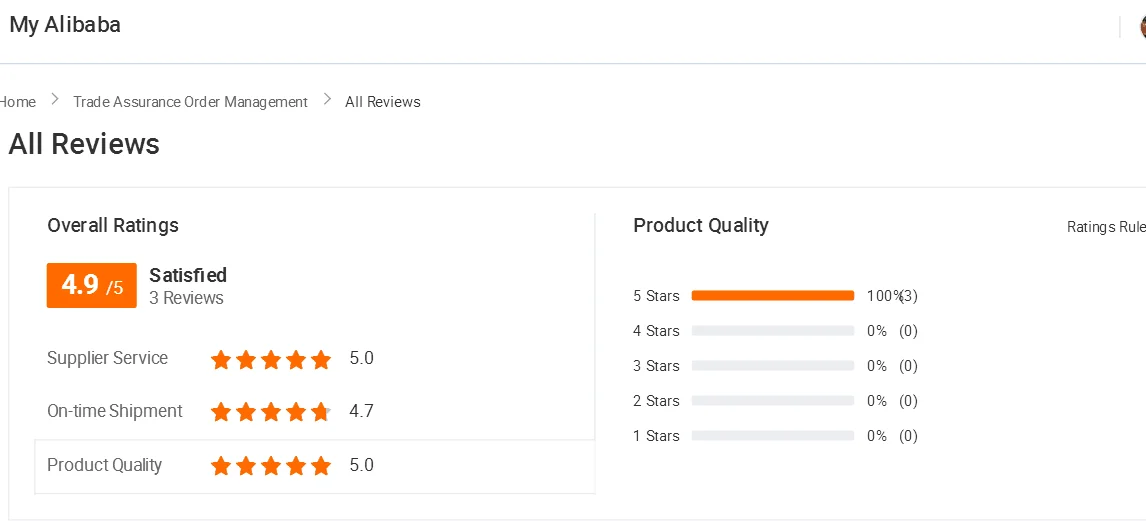Viewport: 1146px width, 521px height.
Task: Select the All Reviews breadcrumb item
Action: pos(382,102)
